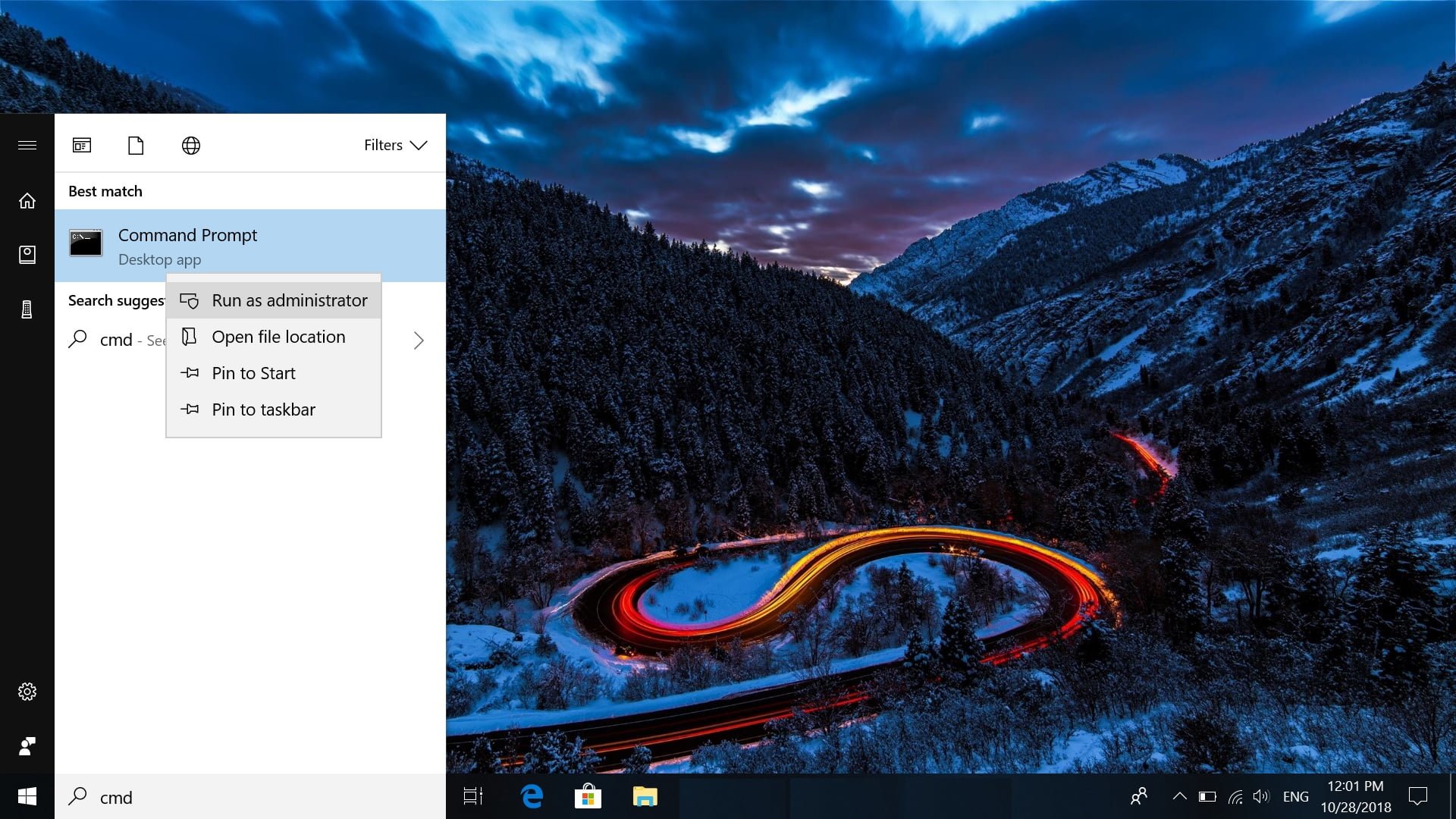The height and width of the screenshot is (819, 1456).
Task: Click the Windows Start button
Action: [x=27, y=796]
